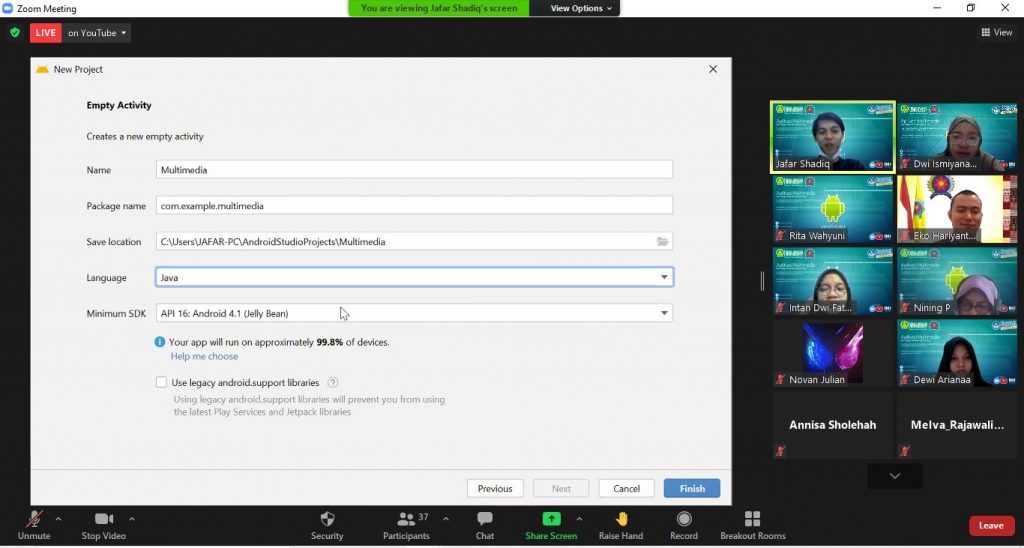1024x548 pixels.
Task: Click the View grid layout button
Action: [997, 32]
